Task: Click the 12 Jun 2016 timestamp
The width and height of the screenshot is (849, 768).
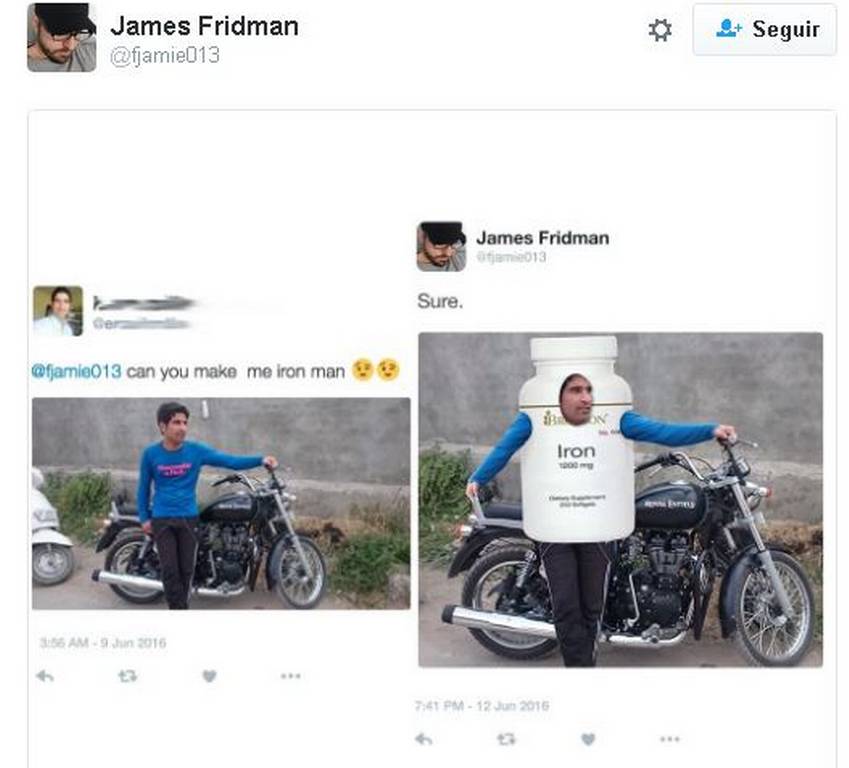Action: (482, 706)
